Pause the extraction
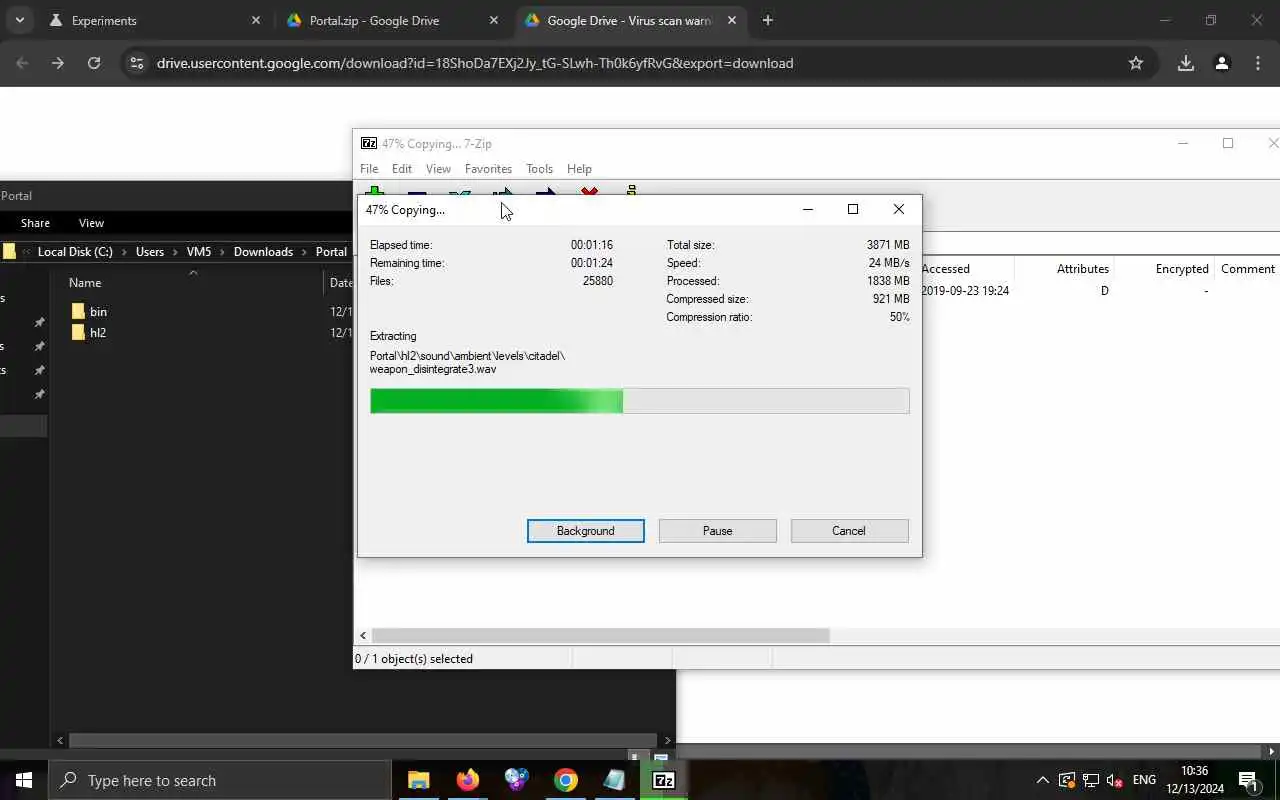Viewport: 1280px width, 800px height. [x=718, y=531]
